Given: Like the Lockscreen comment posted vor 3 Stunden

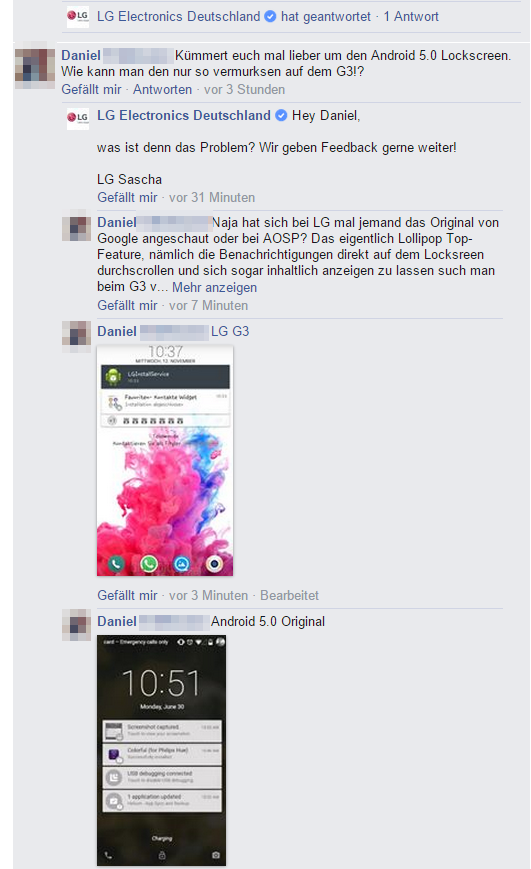Looking at the screenshot, I should (91, 90).
